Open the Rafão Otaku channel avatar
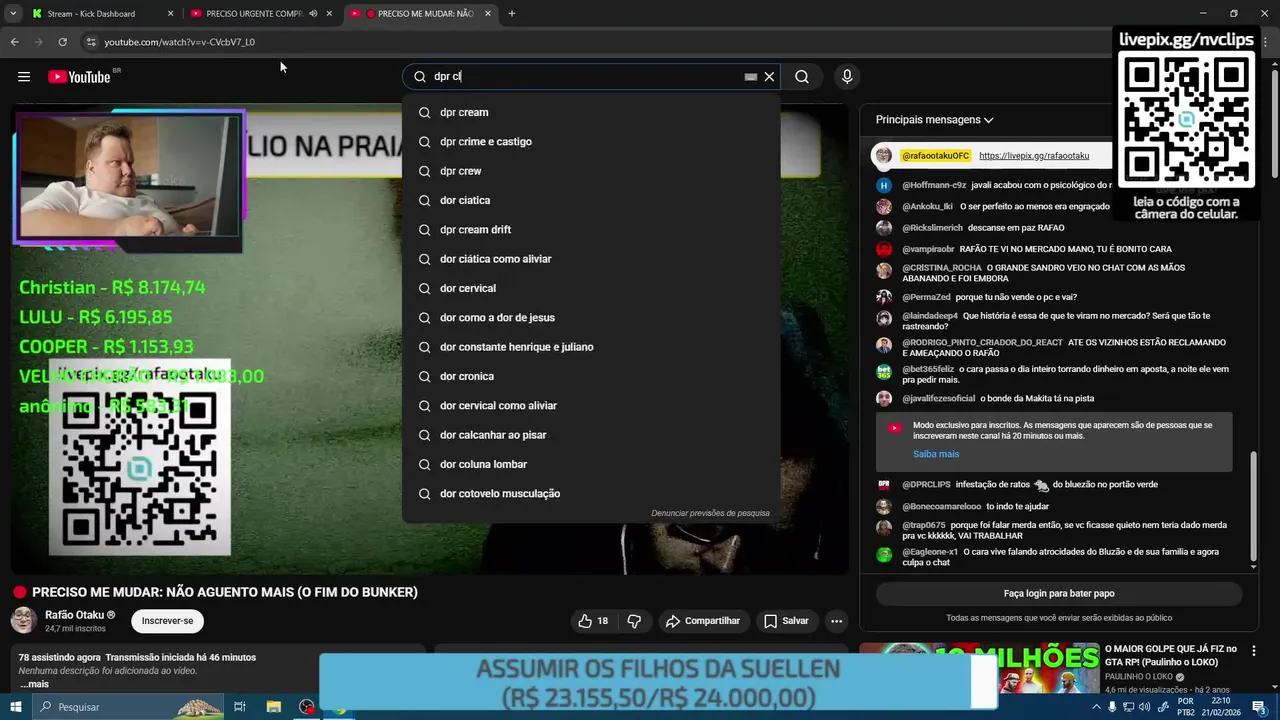Viewport: 1280px width, 720px height. click(x=24, y=621)
